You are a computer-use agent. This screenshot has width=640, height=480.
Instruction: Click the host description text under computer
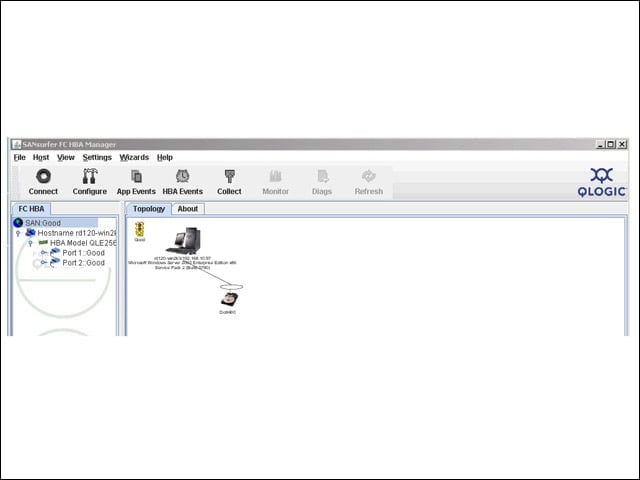click(x=182, y=263)
